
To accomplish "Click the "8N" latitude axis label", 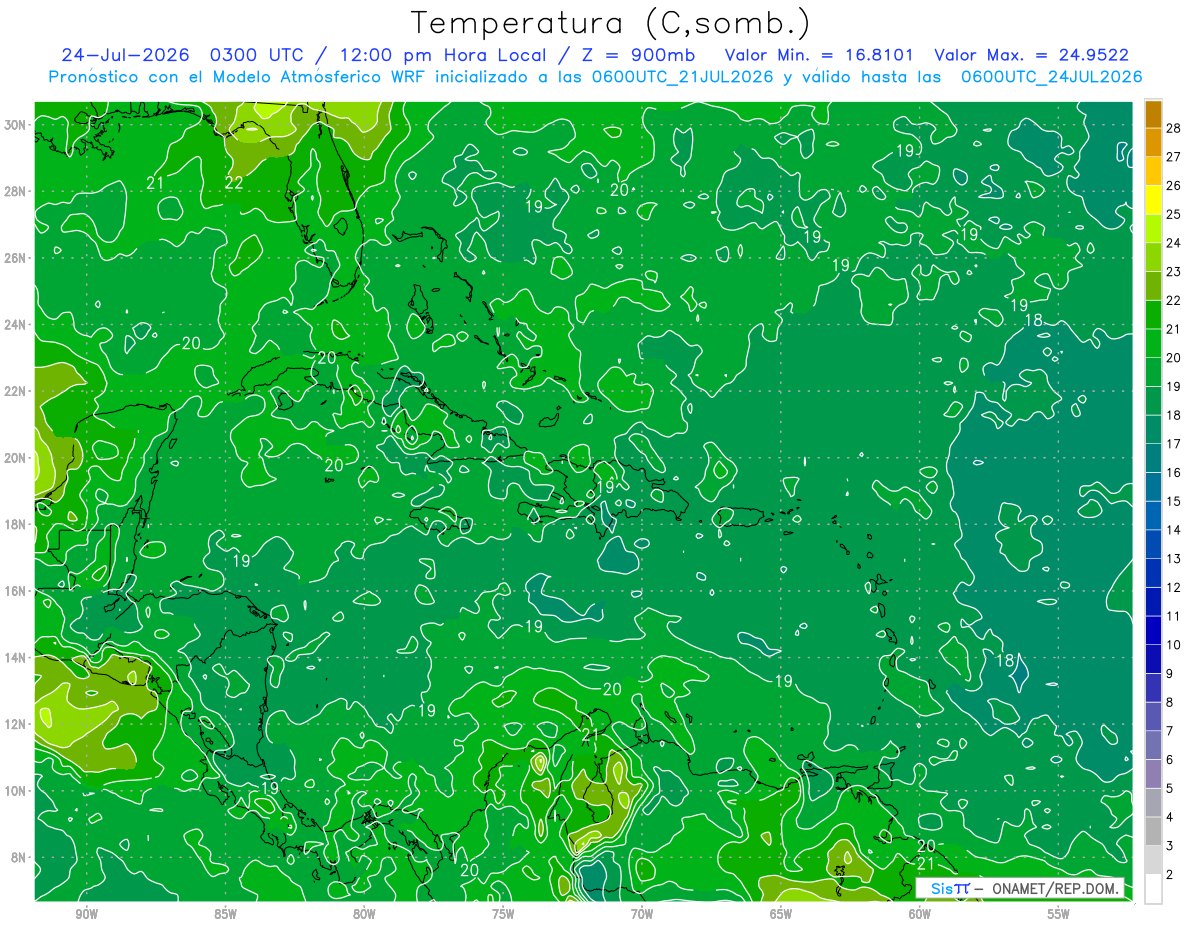I will click(x=19, y=858).
